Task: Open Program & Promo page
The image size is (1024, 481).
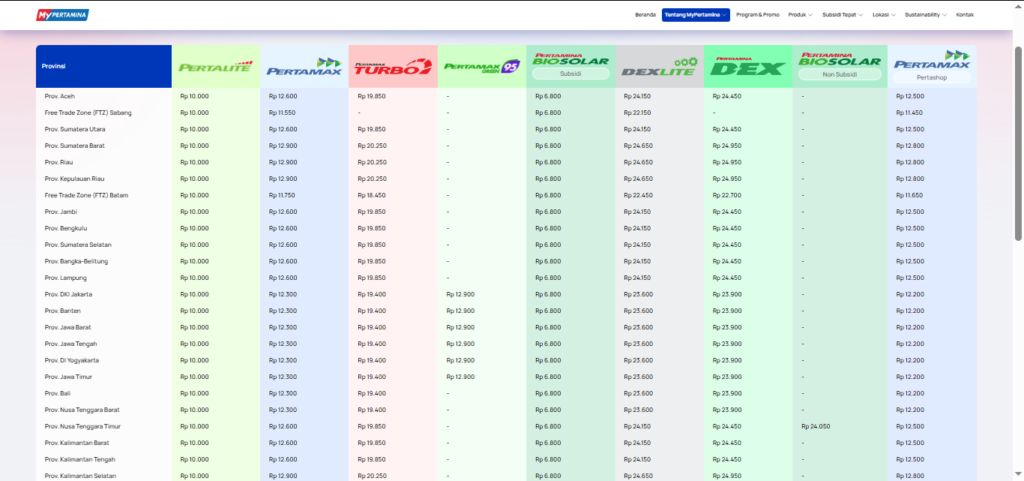Action: point(757,15)
